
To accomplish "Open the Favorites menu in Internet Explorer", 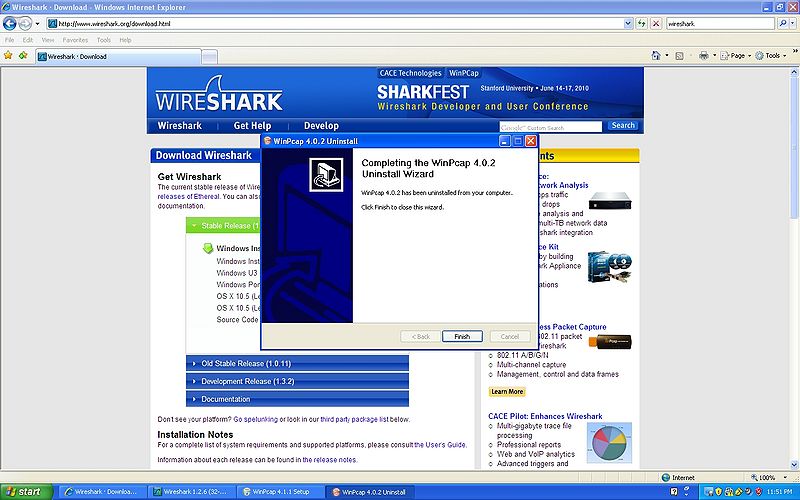I will 75,40.
